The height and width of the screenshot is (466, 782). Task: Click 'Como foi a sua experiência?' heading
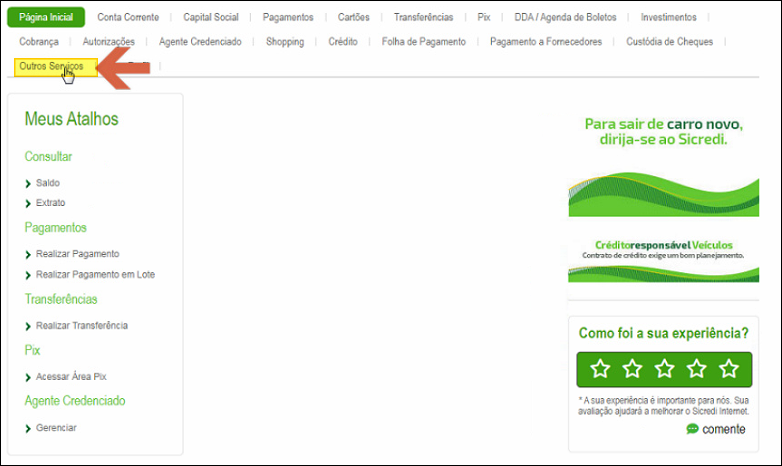click(664, 333)
